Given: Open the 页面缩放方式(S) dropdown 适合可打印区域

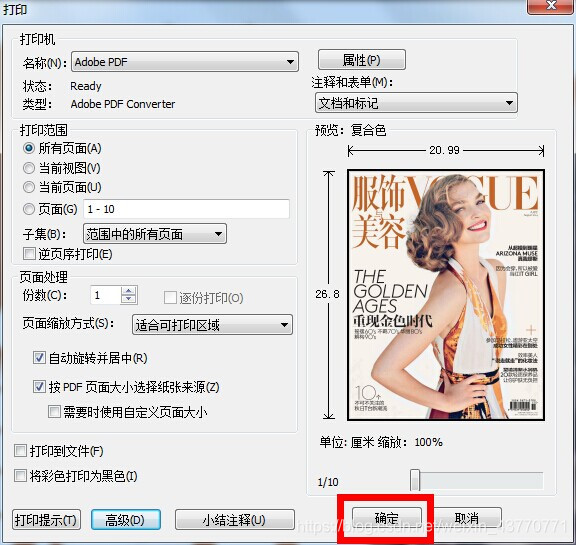Looking at the screenshot, I should coord(212,325).
